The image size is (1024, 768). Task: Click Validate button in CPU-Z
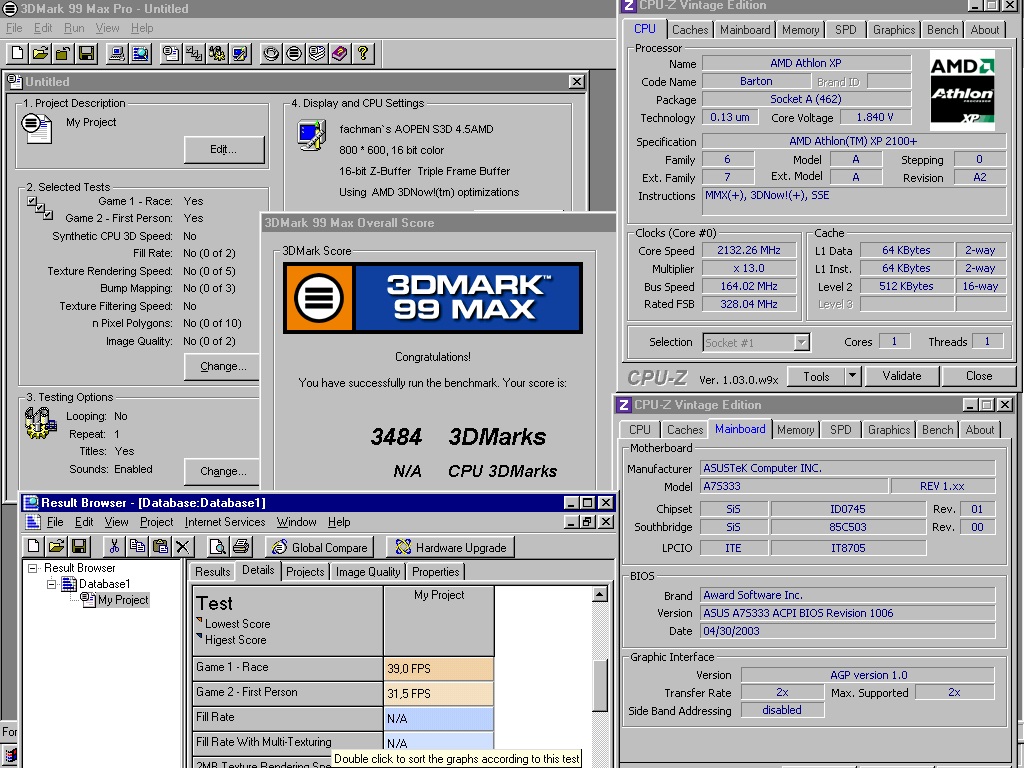[902, 376]
